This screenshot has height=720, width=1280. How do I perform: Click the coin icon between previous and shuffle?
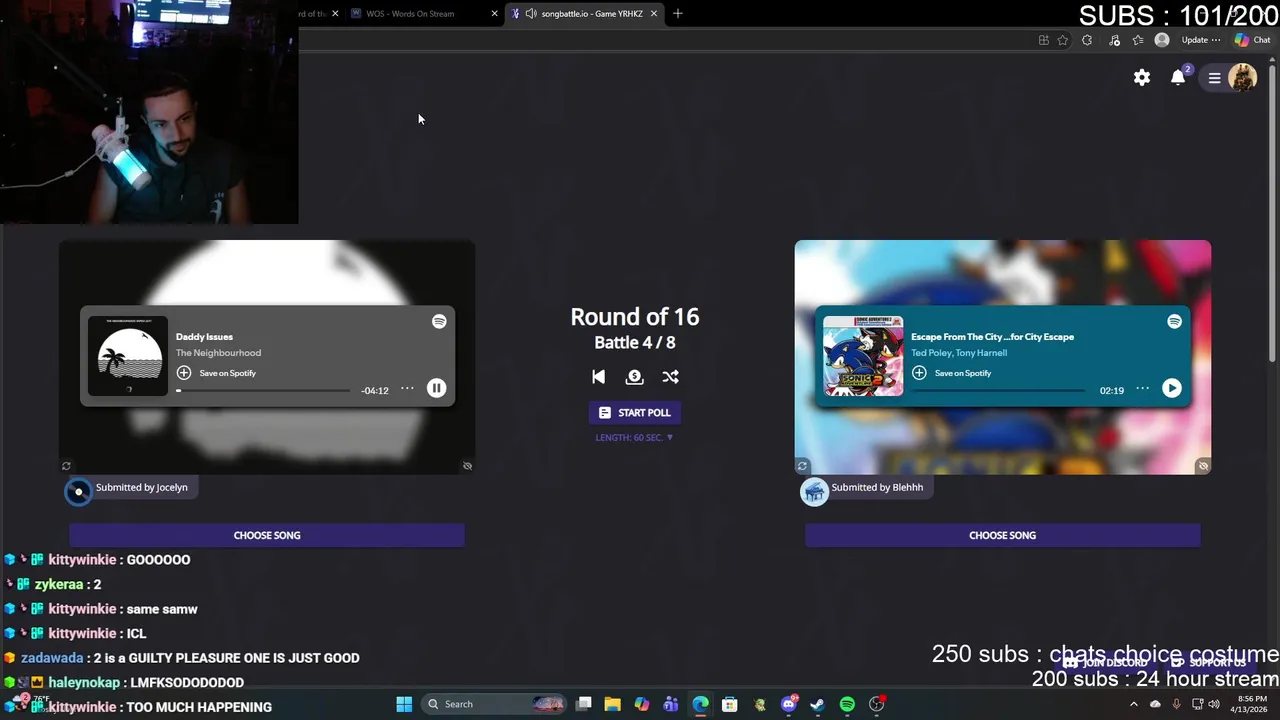[634, 377]
